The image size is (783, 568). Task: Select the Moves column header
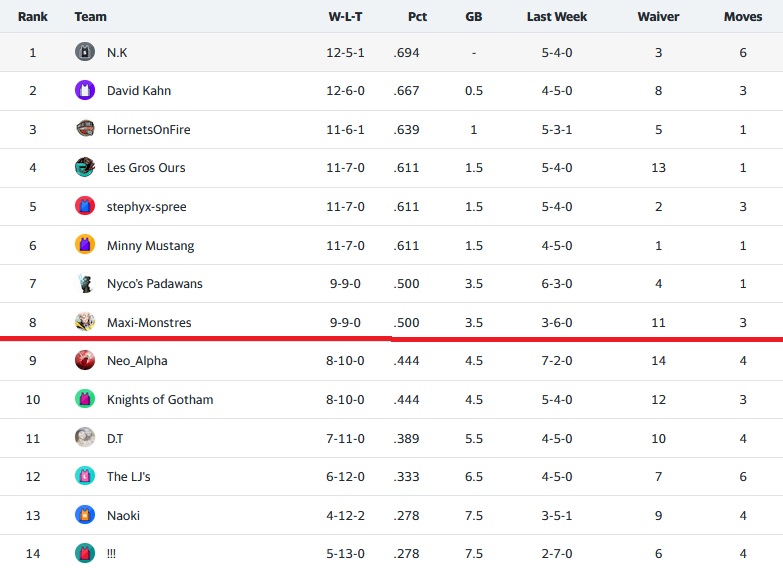click(x=743, y=16)
